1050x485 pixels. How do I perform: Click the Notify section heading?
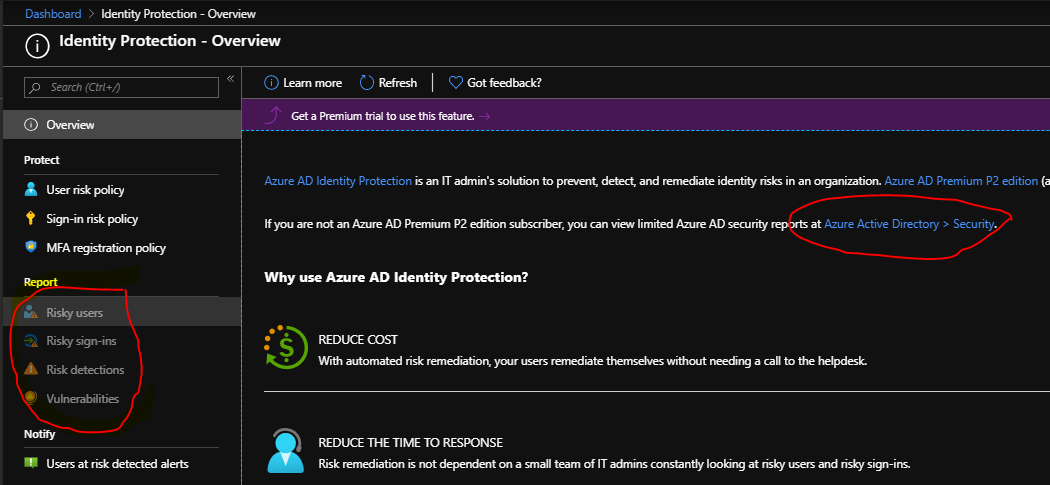point(40,433)
